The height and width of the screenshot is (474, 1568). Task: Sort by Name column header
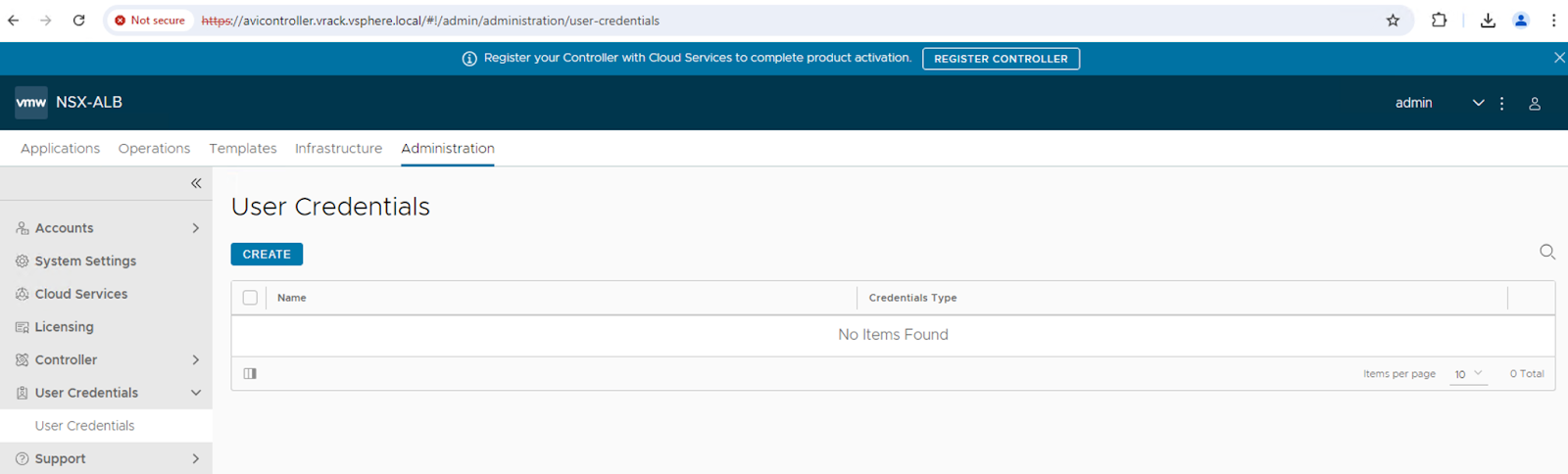click(x=292, y=298)
